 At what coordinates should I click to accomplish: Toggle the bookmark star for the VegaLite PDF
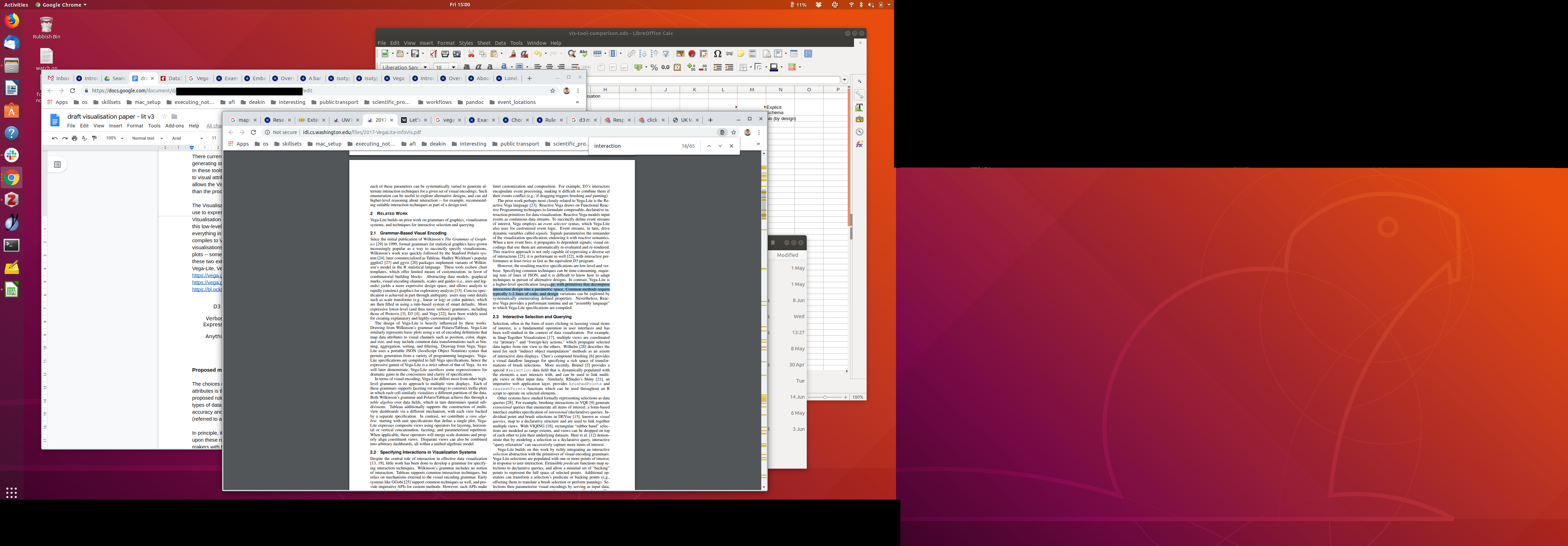[734, 132]
